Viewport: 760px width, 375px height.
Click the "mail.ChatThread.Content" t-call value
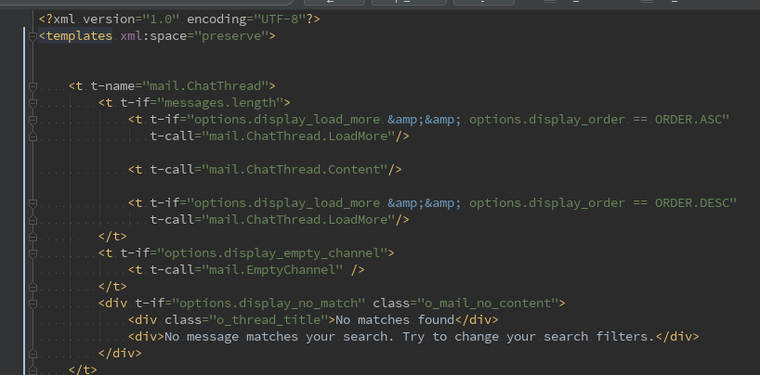(x=294, y=170)
